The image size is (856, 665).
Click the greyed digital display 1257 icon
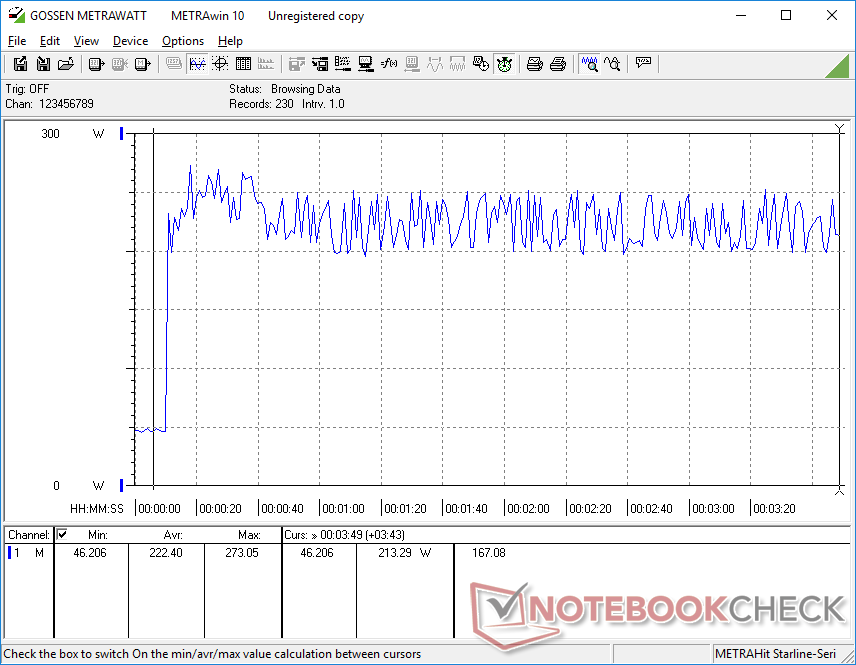tap(174, 64)
